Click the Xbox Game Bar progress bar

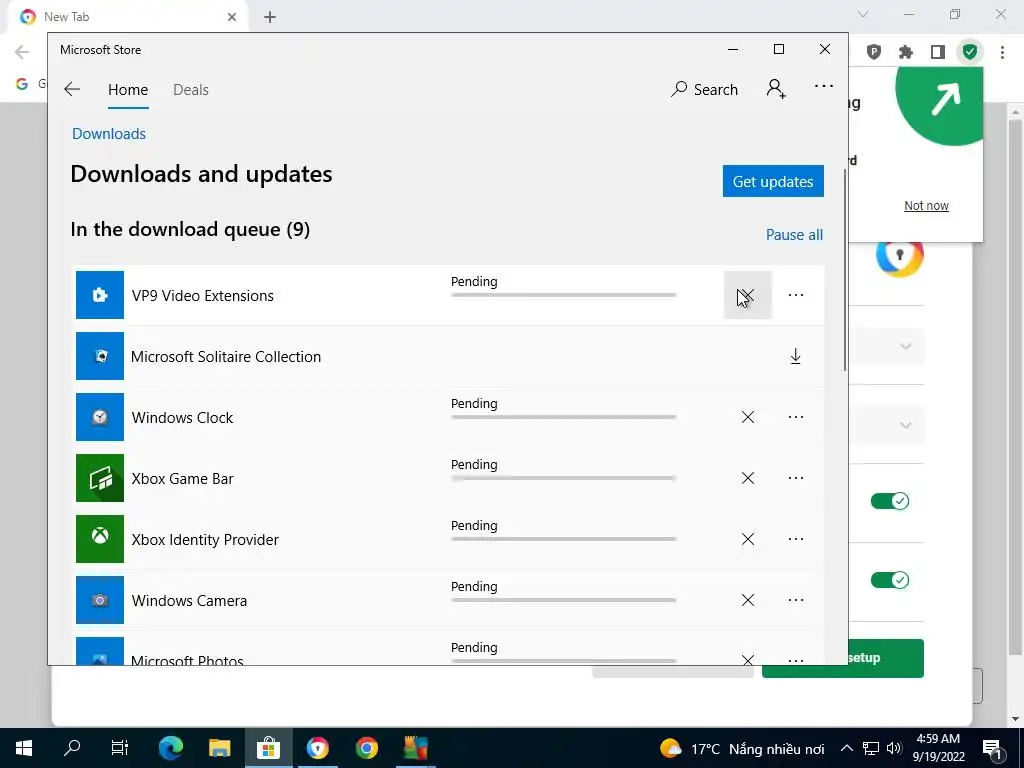[564, 478]
